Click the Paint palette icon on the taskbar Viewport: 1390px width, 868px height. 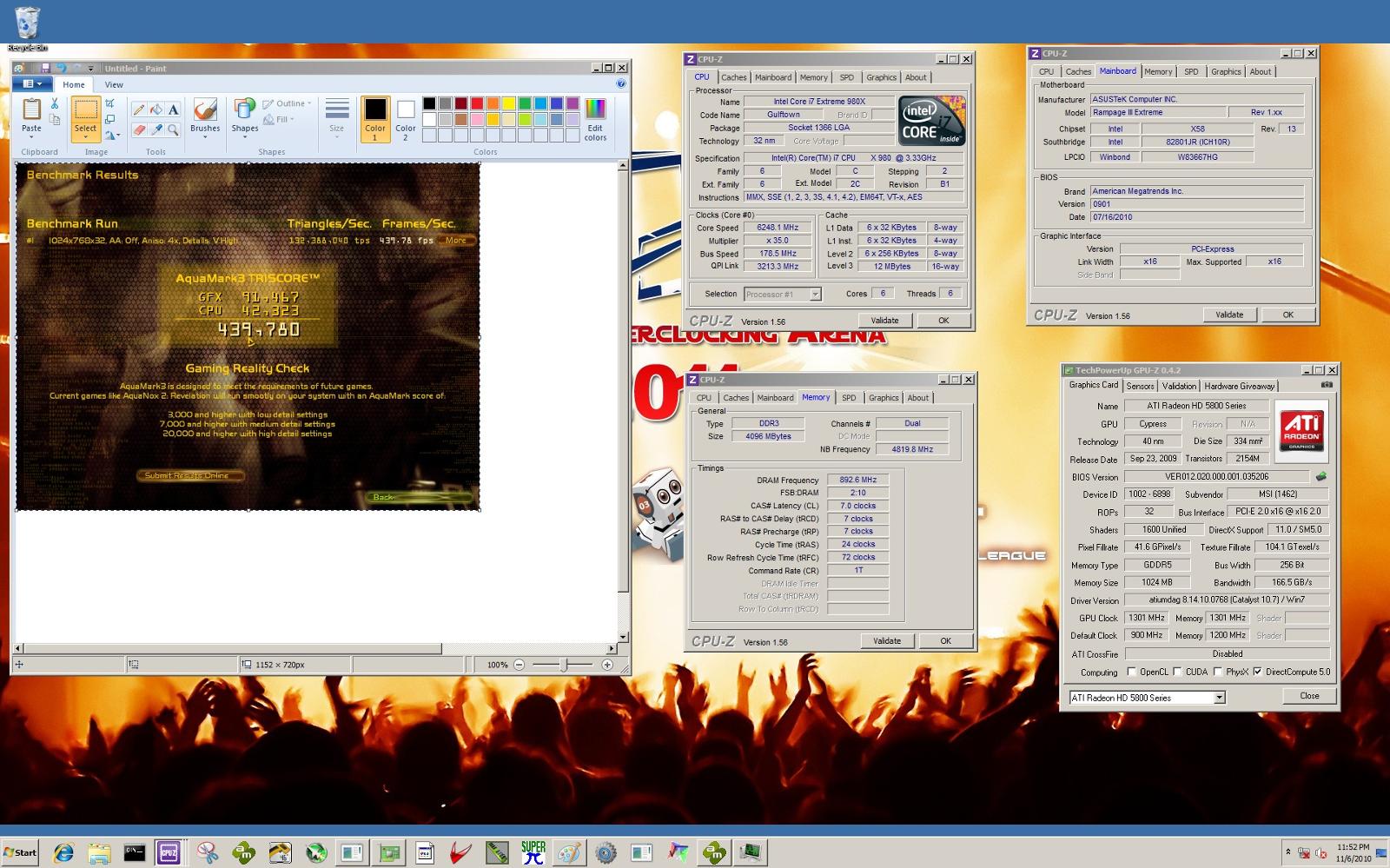pos(569,852)
